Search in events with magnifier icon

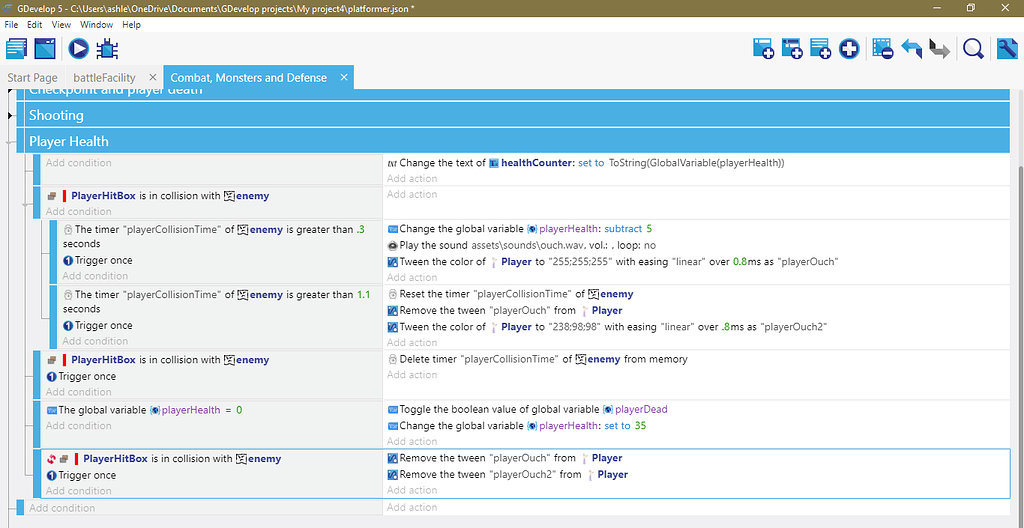973,49
